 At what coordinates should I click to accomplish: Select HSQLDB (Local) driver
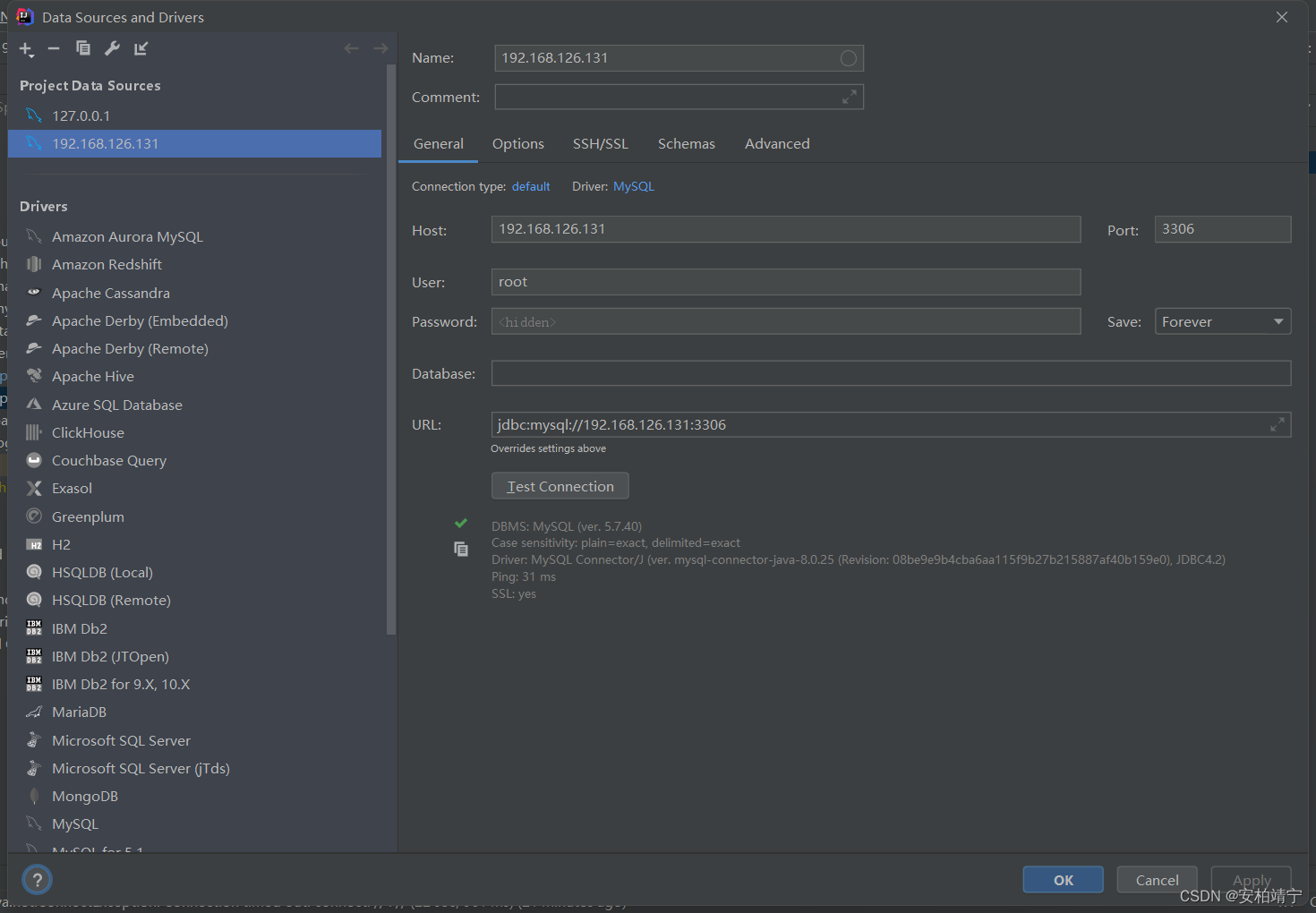click(195, 572)
